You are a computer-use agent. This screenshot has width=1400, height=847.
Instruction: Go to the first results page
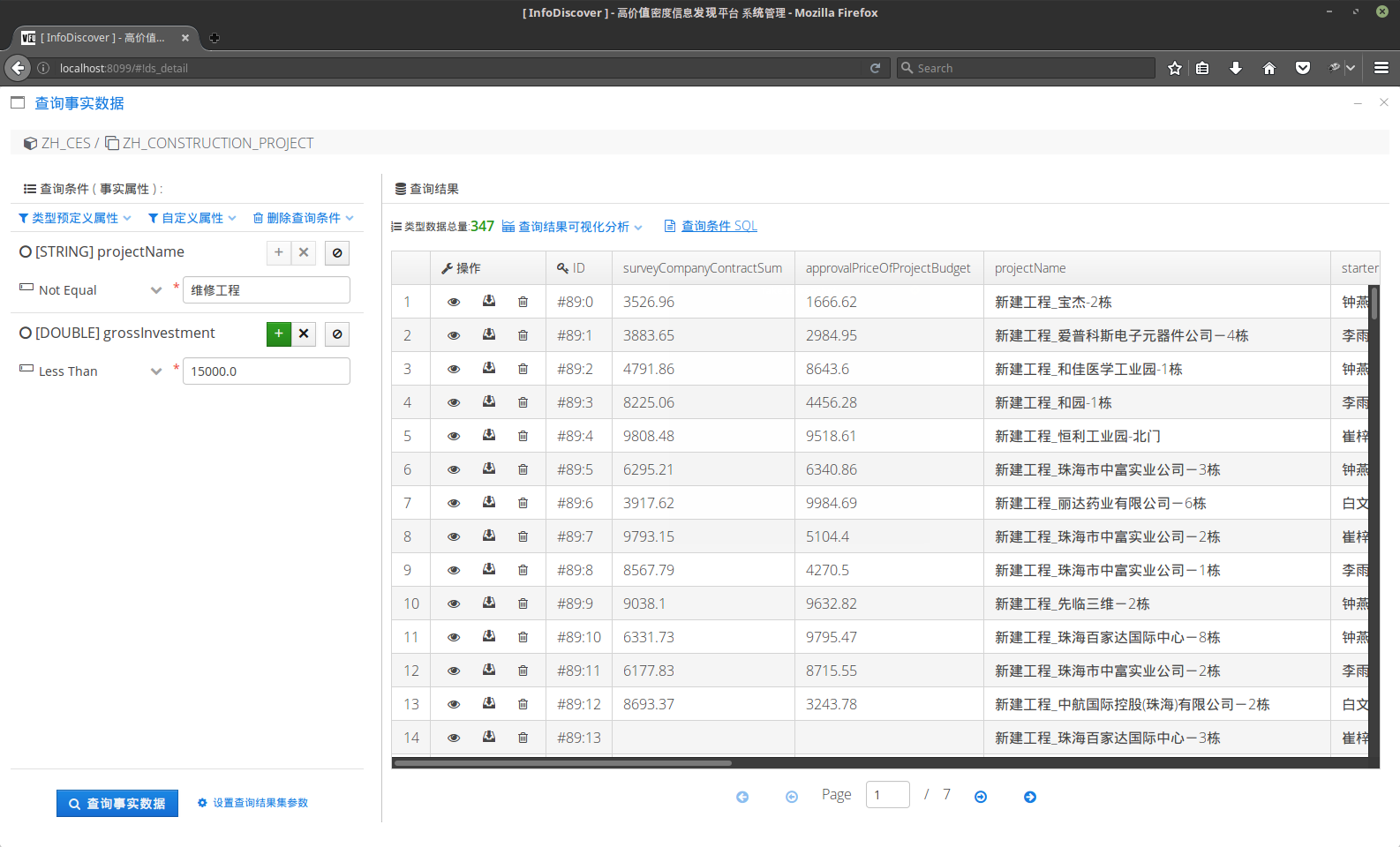(742, 797)
